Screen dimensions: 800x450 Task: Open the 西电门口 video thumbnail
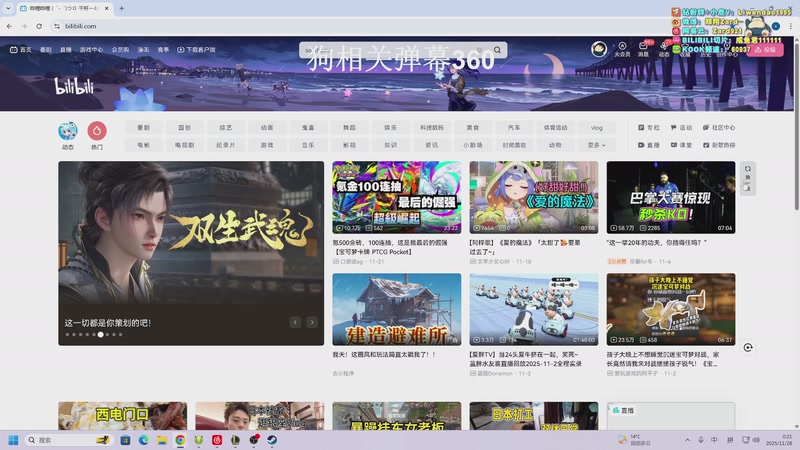[x=122, y=416]
